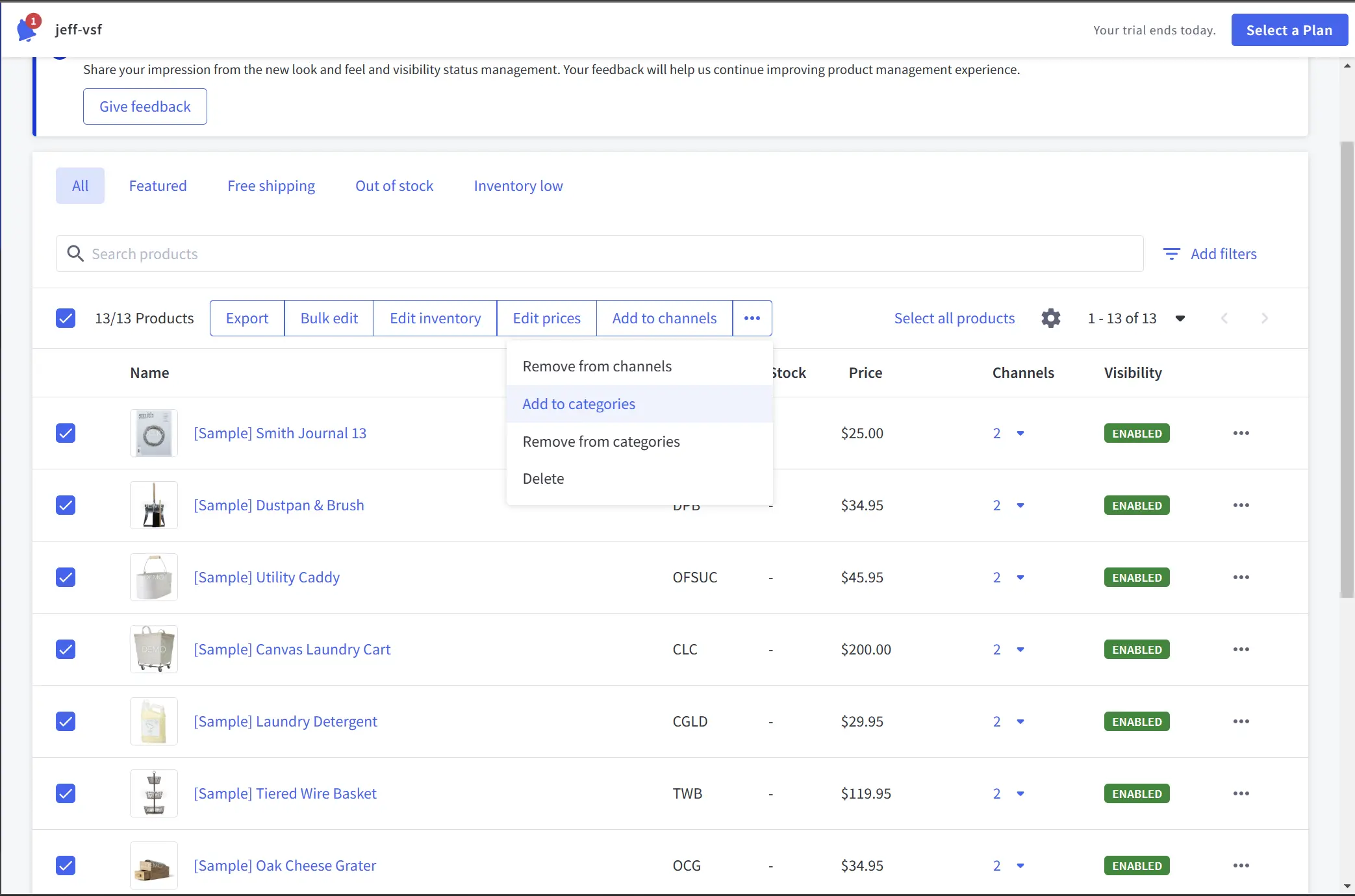Uncheck the select-all products checkbox

66,318
